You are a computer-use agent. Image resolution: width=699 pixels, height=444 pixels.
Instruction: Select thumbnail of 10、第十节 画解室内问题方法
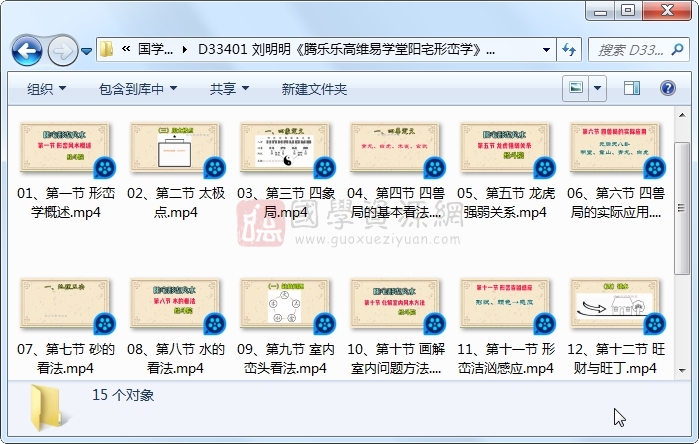[396, 305]
